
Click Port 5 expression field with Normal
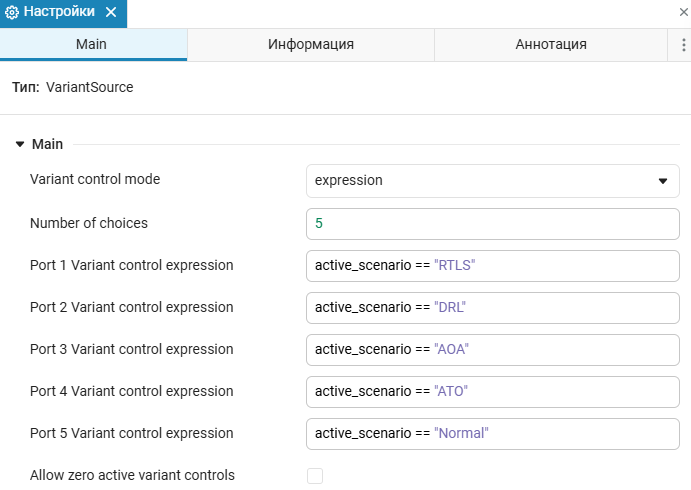click(x=491, y=433)
